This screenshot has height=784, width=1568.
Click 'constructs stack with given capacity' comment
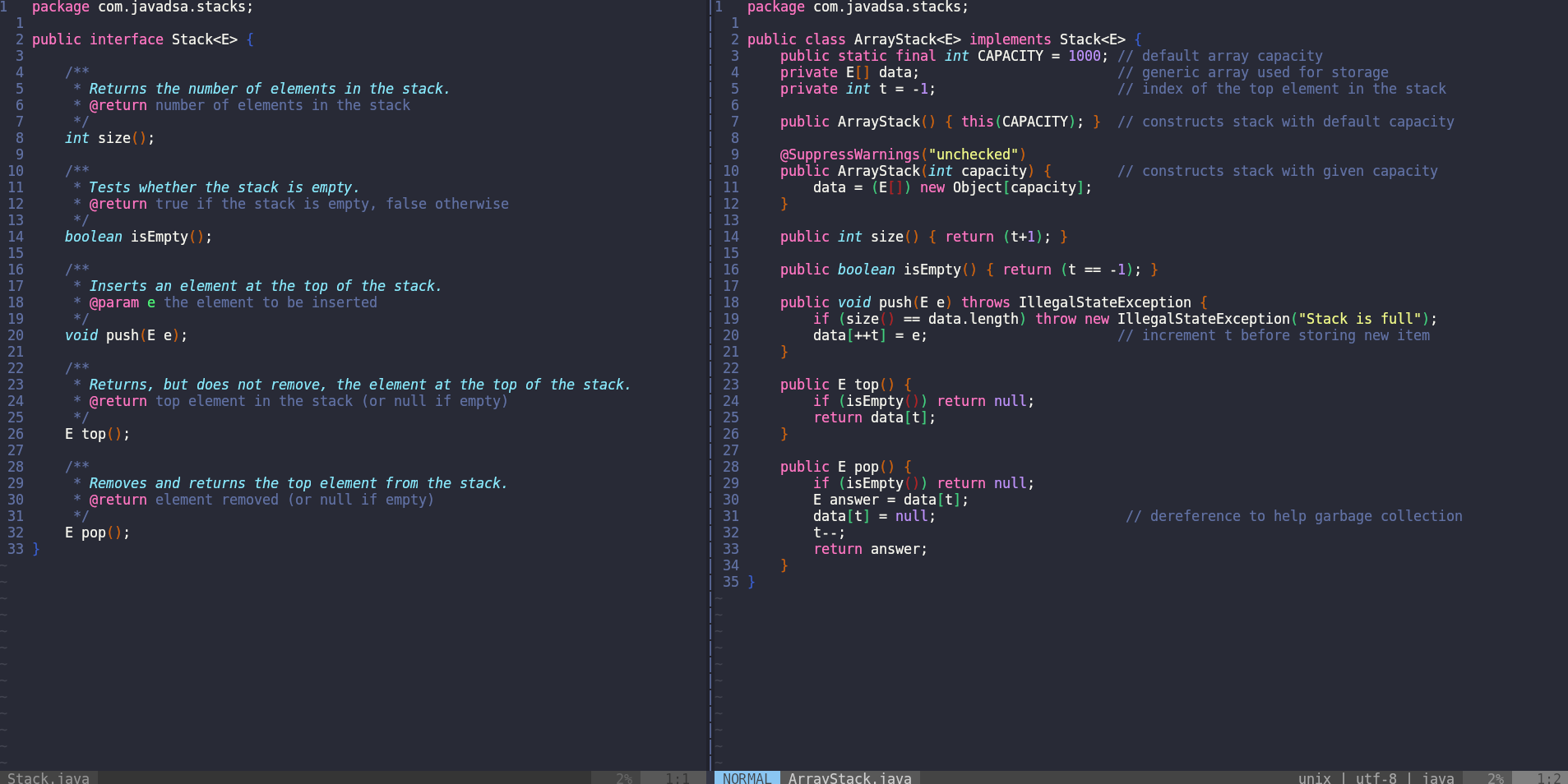click(1278, 171)
